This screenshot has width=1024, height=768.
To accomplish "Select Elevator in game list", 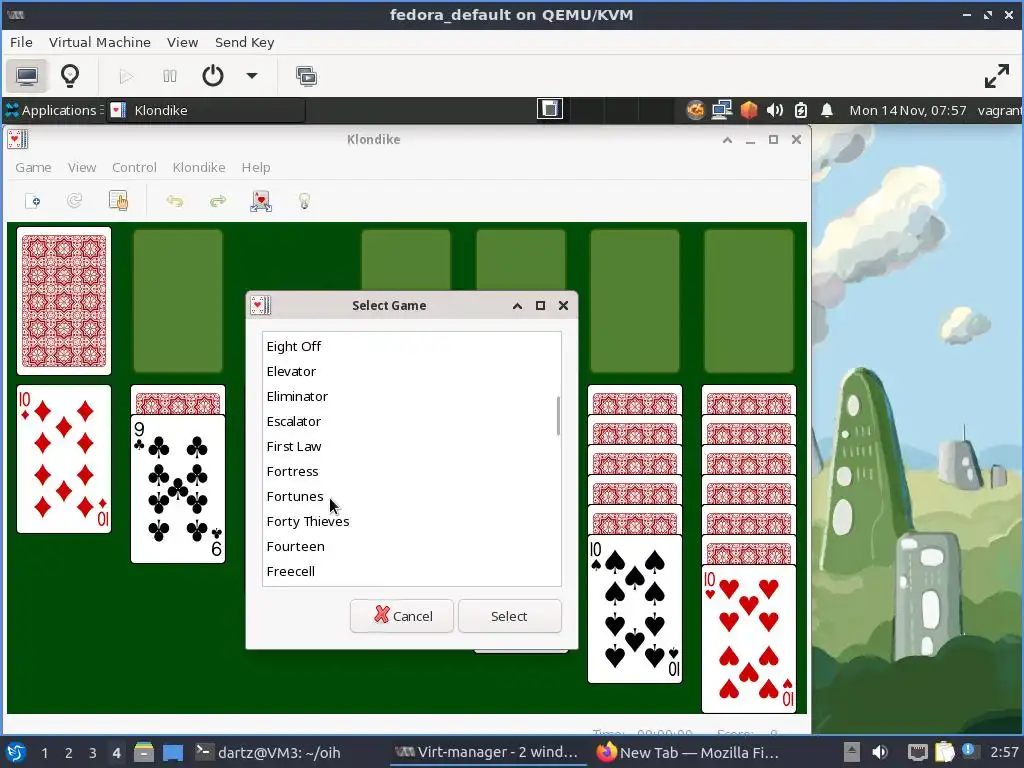I will click(411, 372).
